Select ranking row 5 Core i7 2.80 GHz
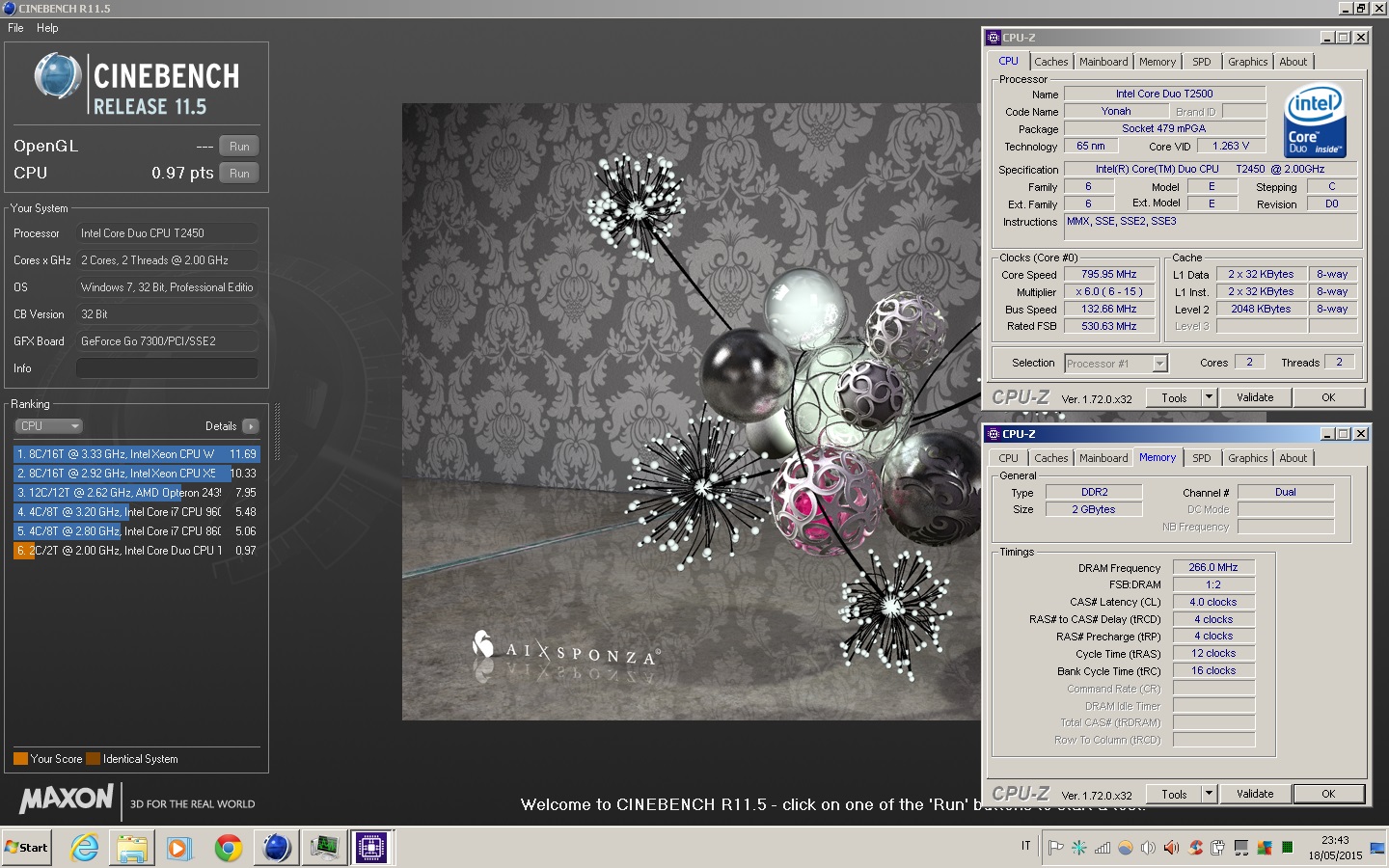 point(137,531)
